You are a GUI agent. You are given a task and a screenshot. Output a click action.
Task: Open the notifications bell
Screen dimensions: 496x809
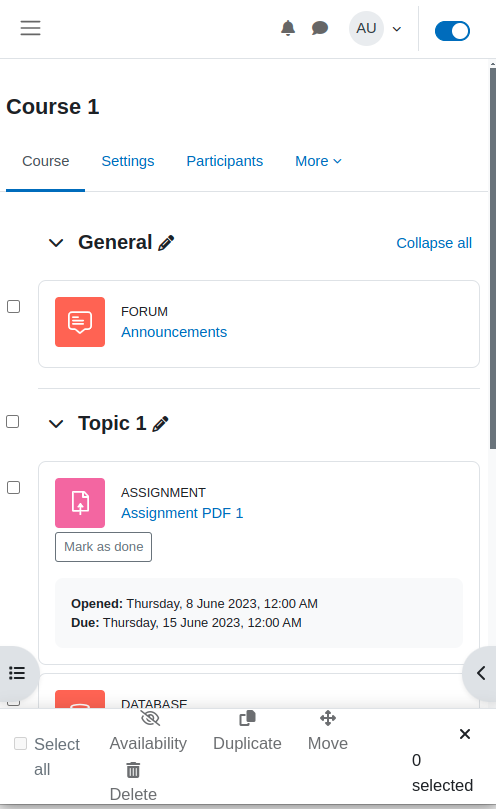click(x=288, y=28)
